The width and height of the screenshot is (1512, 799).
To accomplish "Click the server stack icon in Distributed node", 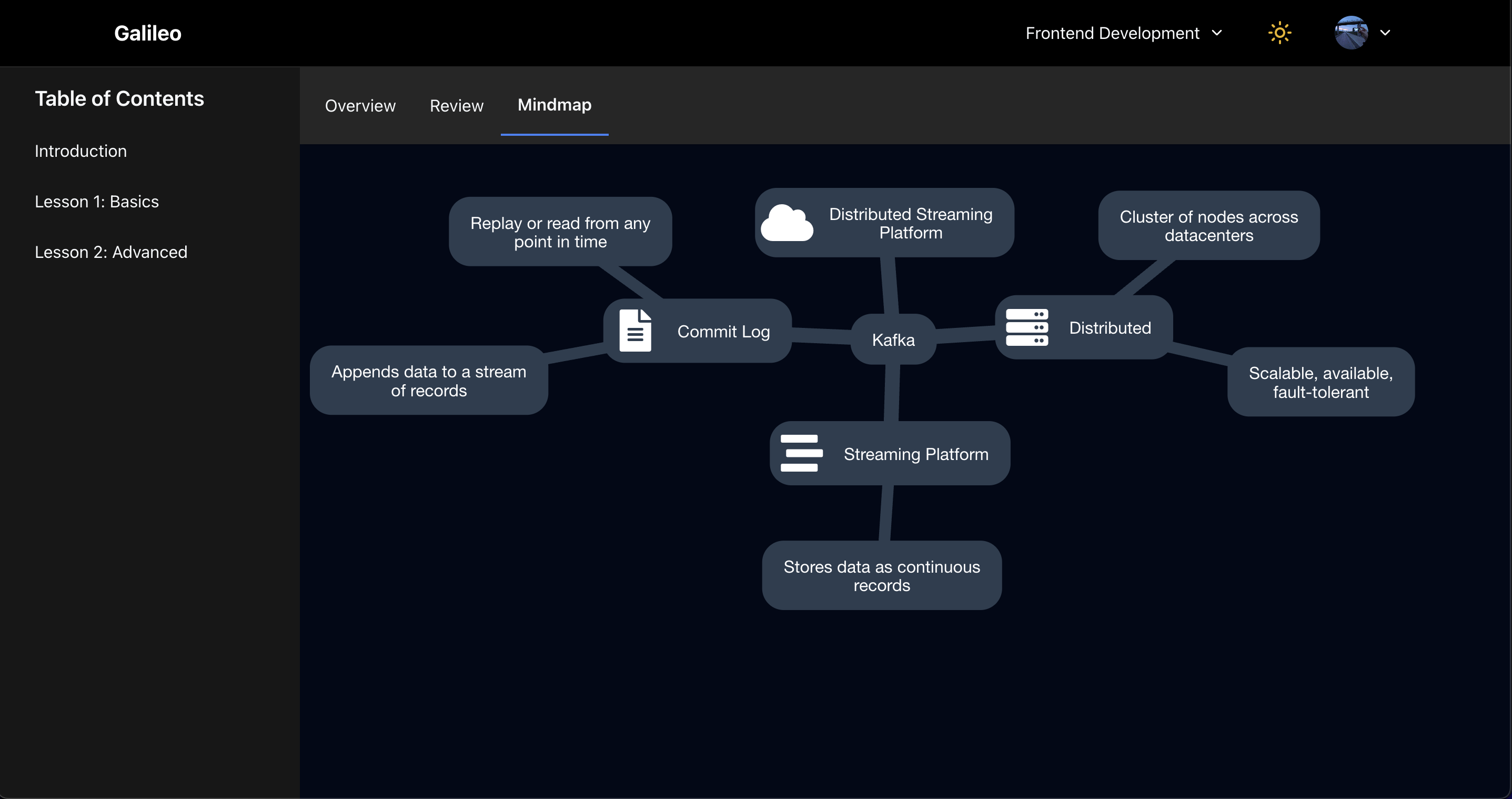I will click(x=1026, y=327).
